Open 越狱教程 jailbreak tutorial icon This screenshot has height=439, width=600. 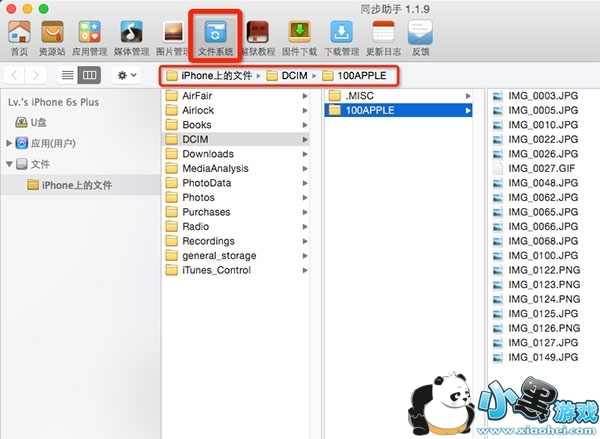[x=258, y=38]
